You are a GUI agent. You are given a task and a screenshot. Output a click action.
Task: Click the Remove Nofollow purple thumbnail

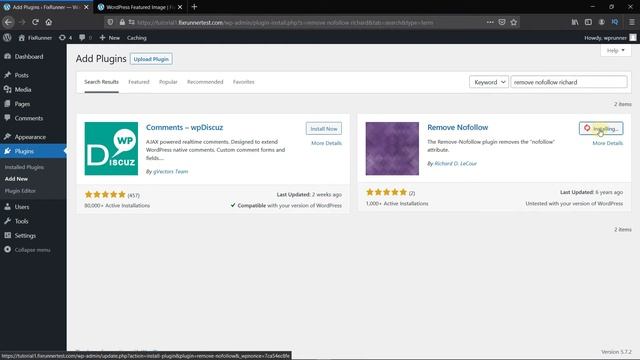click(x=392, y=149)
